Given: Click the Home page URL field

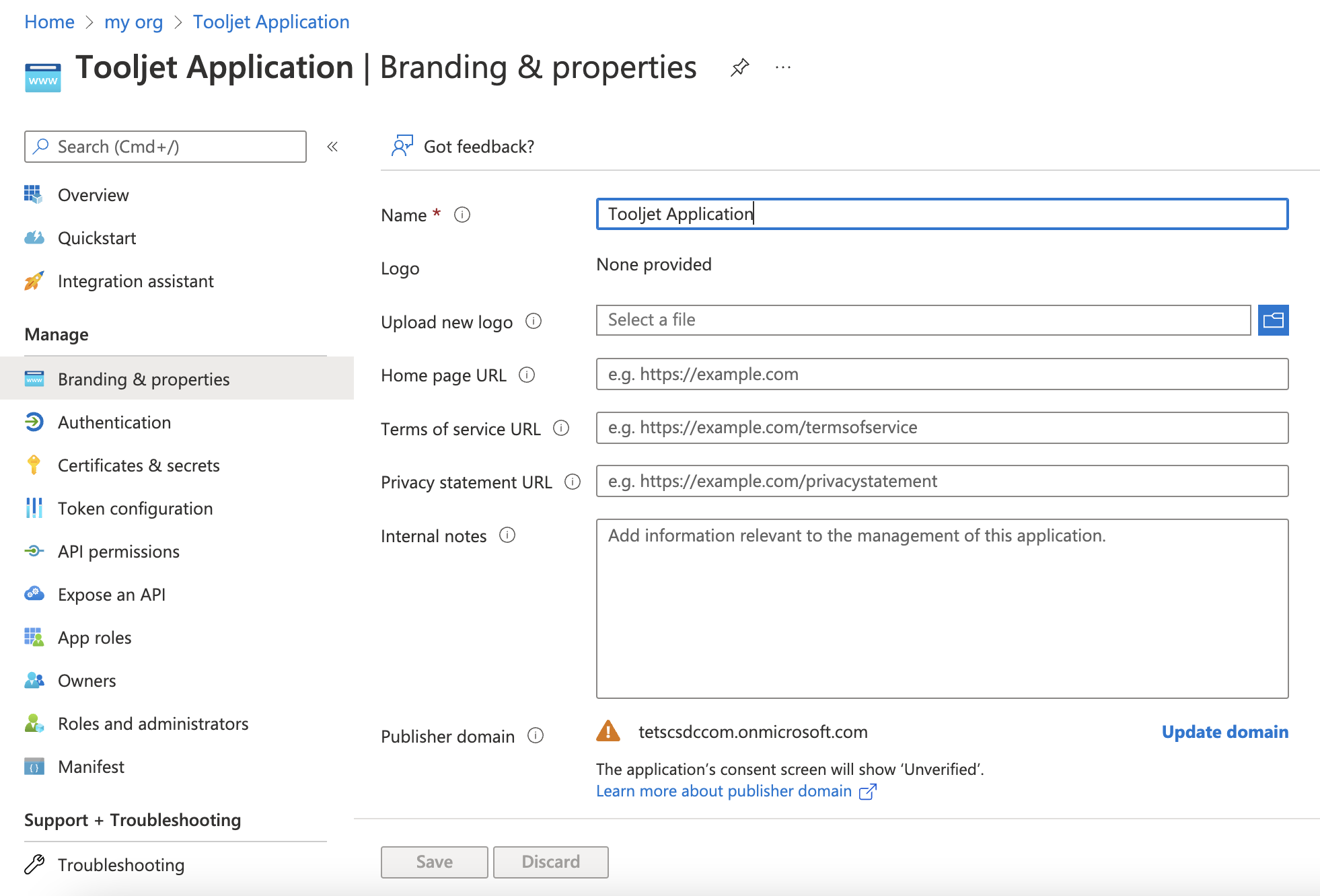Looking at the screenshot, I should (x=942, y=374).
